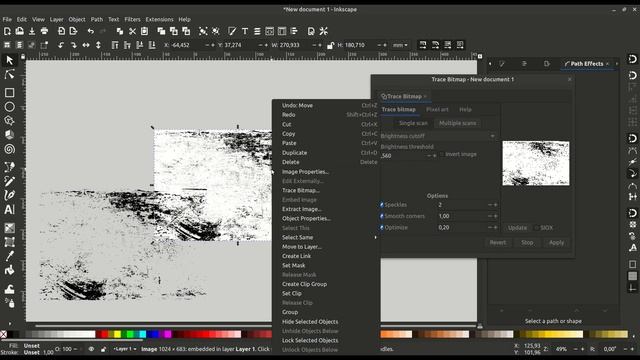640x360 pixels.
Task: Click the Cut scissors icon
Action: [132, 31]
